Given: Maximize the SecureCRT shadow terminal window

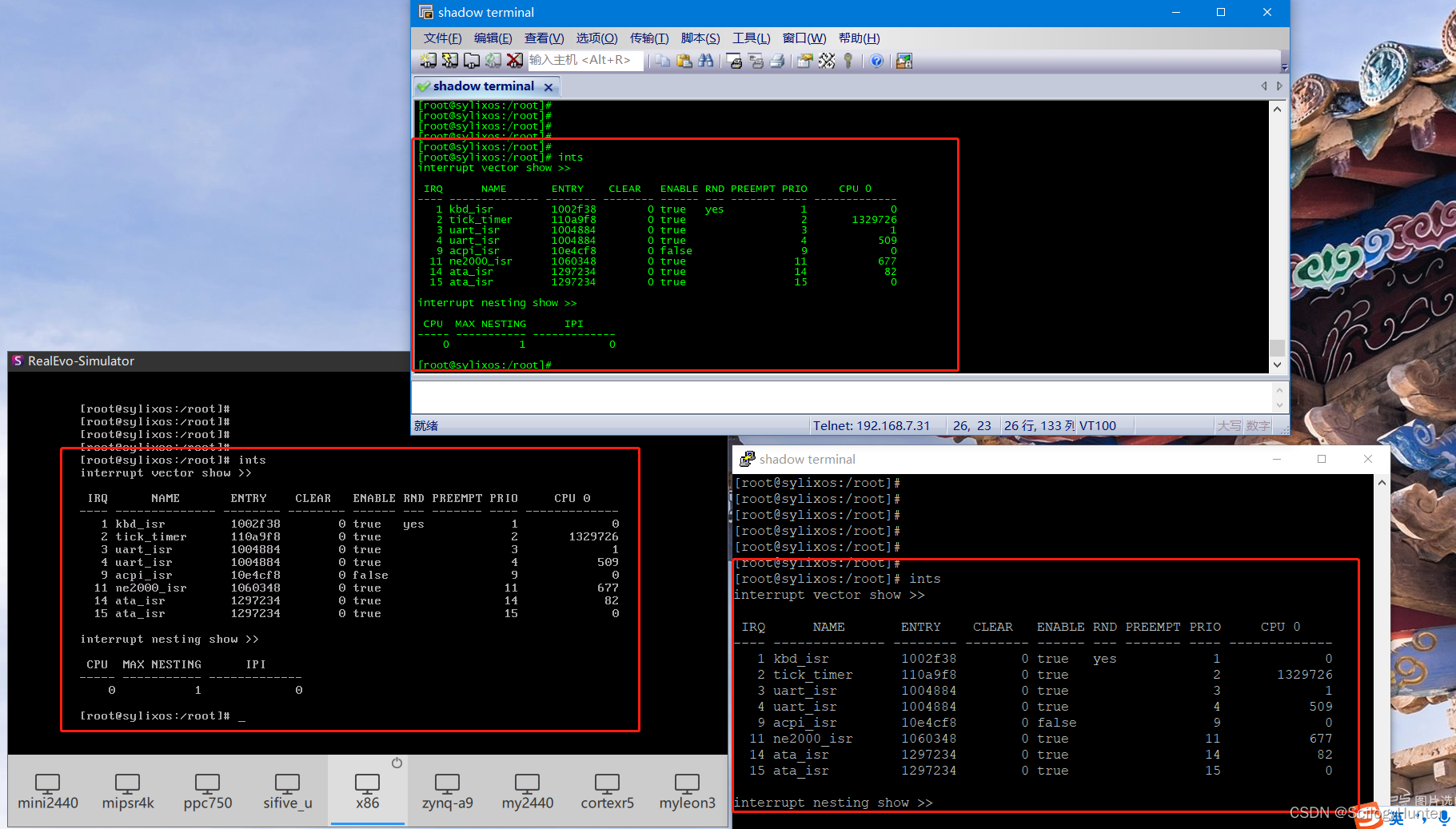Looking at the screenshot, I should click(x=1221, y=12).
